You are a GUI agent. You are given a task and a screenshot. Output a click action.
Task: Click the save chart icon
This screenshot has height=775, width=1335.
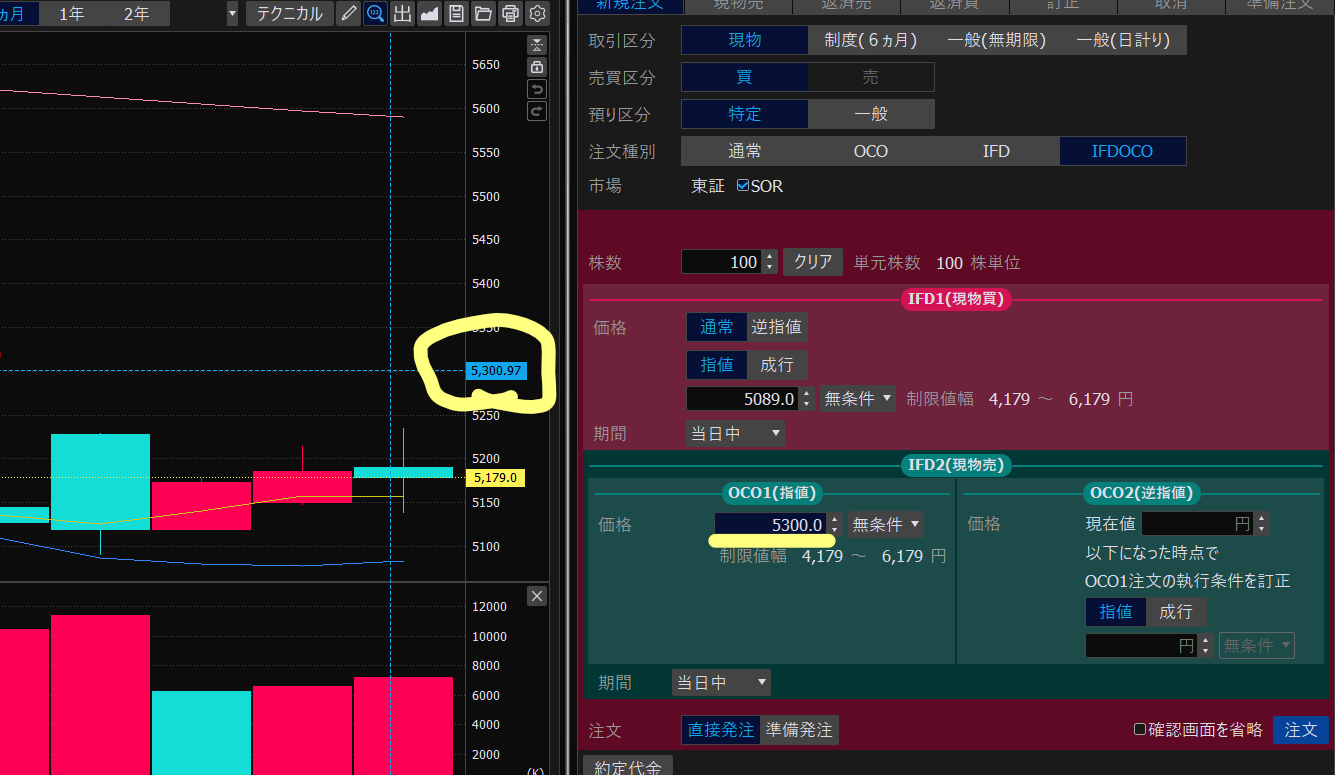coord(456,13)
